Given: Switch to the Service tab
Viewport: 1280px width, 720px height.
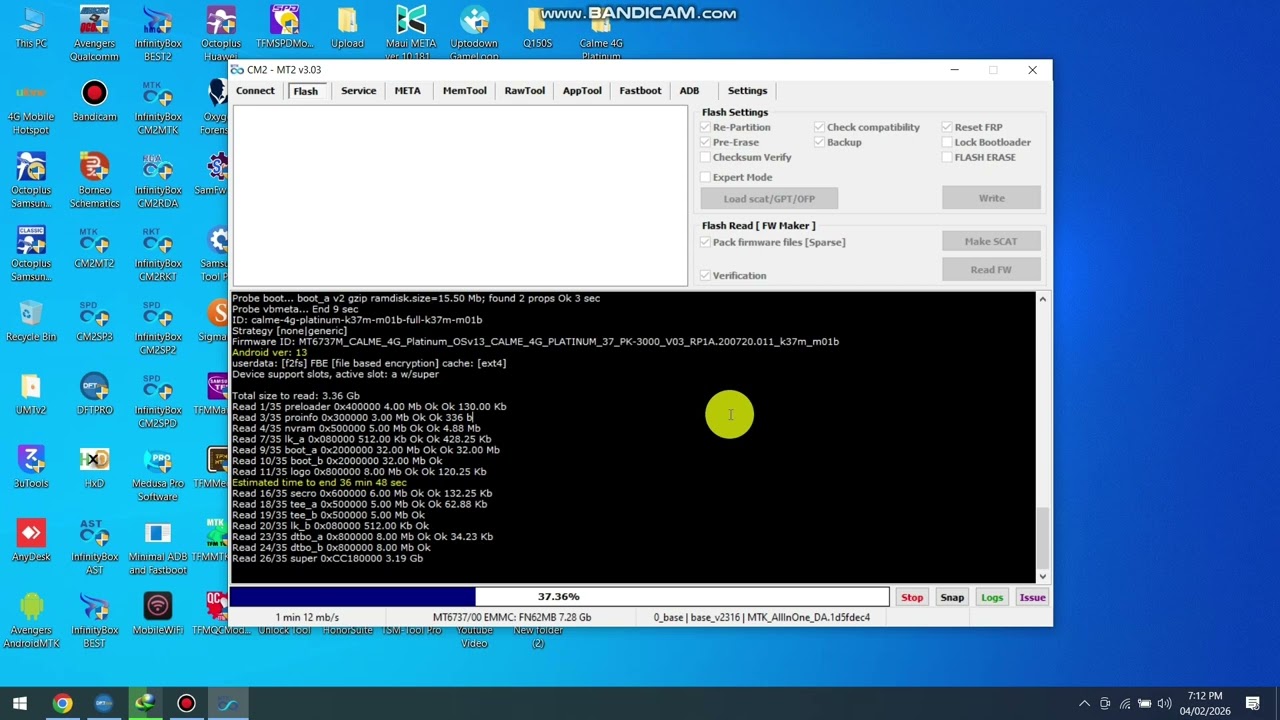Looking at the screenshot, I should (x=358, y=91).
